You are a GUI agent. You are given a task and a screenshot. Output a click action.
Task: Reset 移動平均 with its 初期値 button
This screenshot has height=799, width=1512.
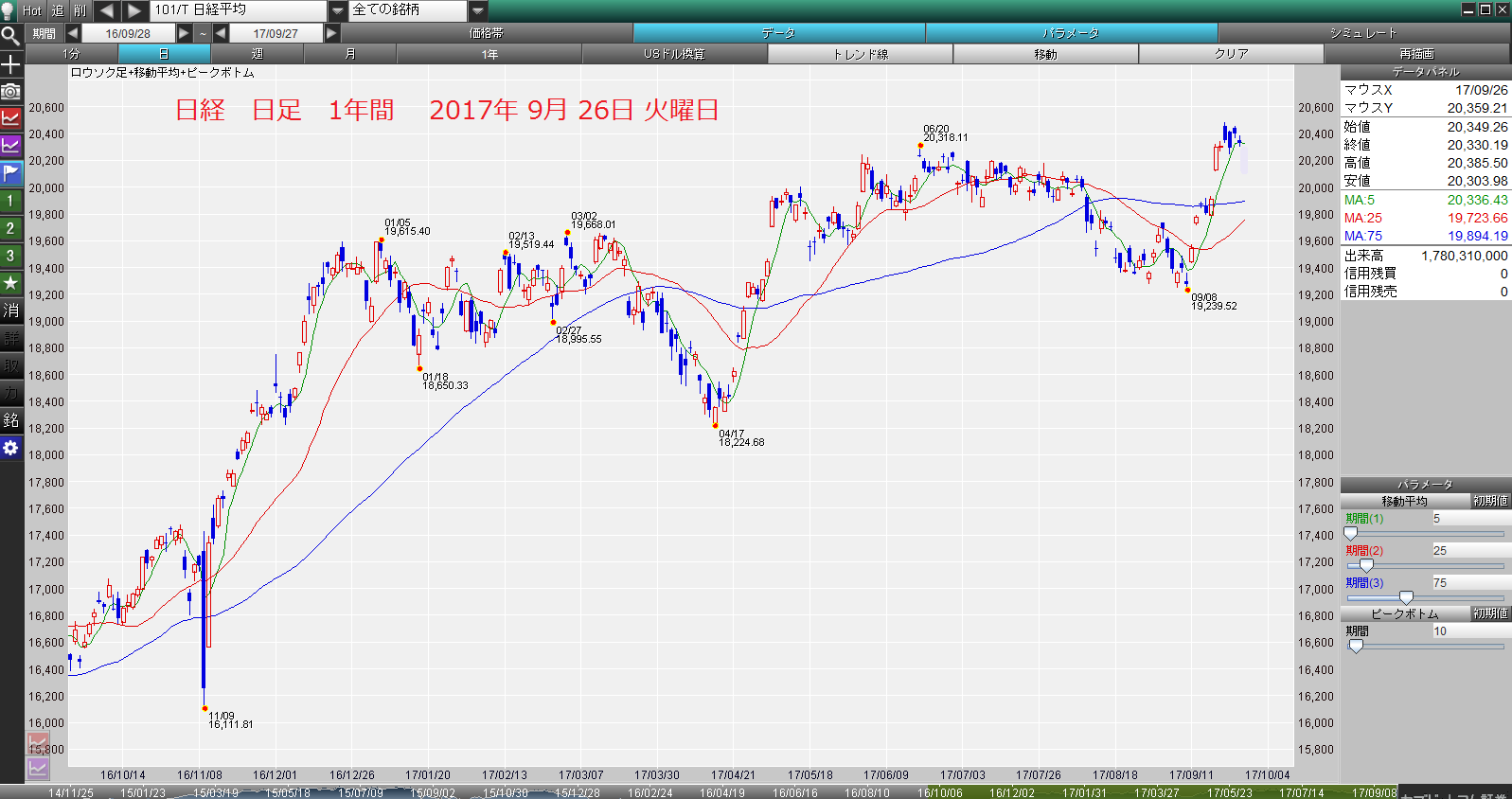coord(1490,501)
